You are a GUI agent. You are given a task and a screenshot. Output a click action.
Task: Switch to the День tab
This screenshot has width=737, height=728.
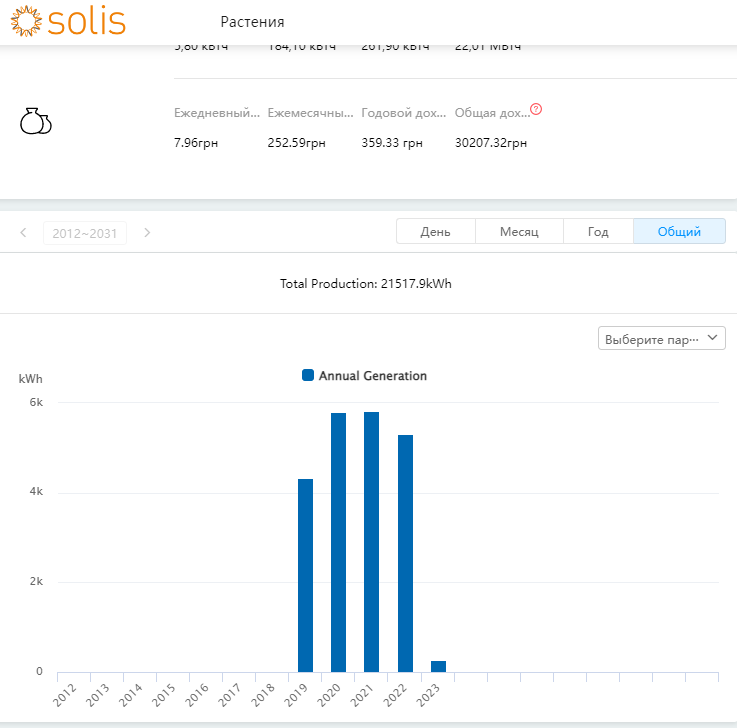[435, 231]
